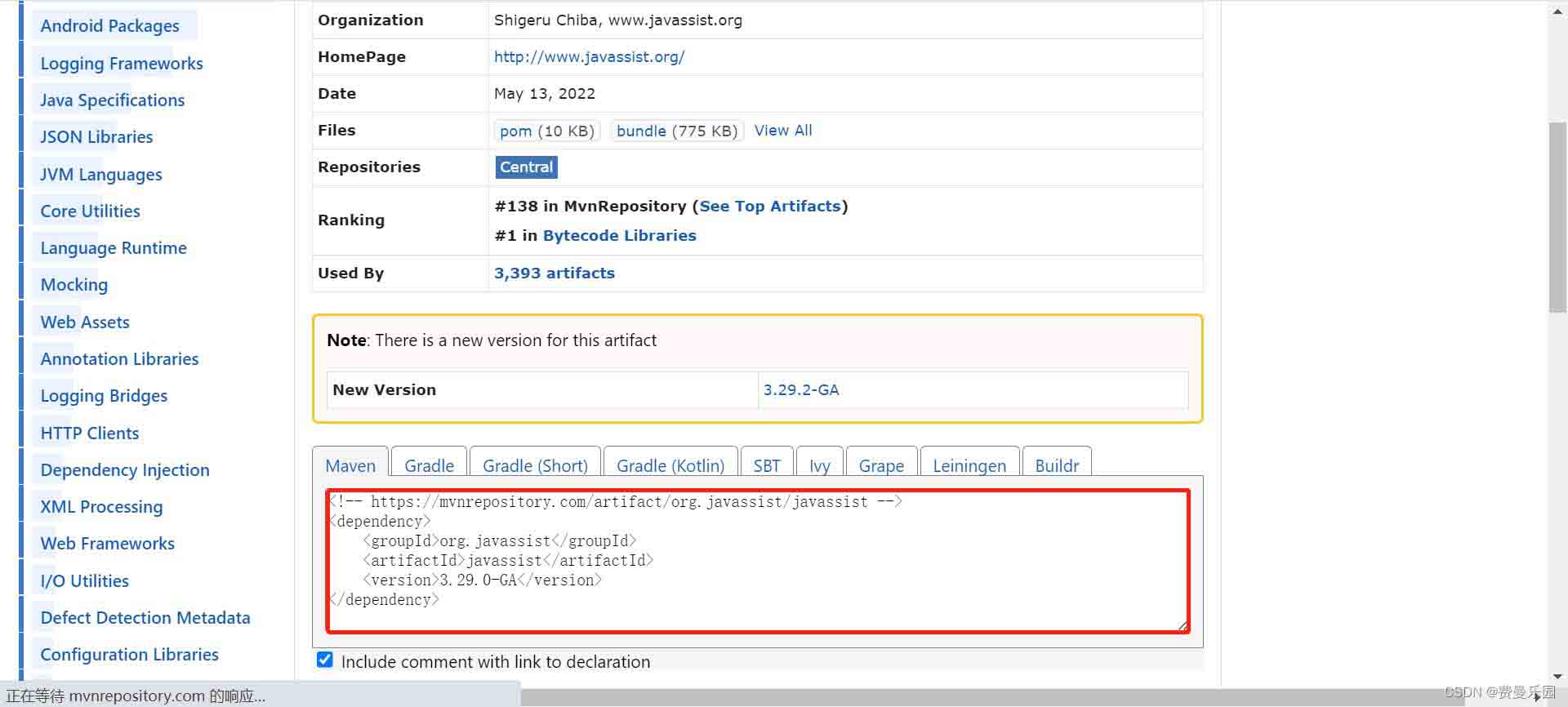Open the Bytecode Libraries category link
1568x707 pixels.
click(620, 235)
